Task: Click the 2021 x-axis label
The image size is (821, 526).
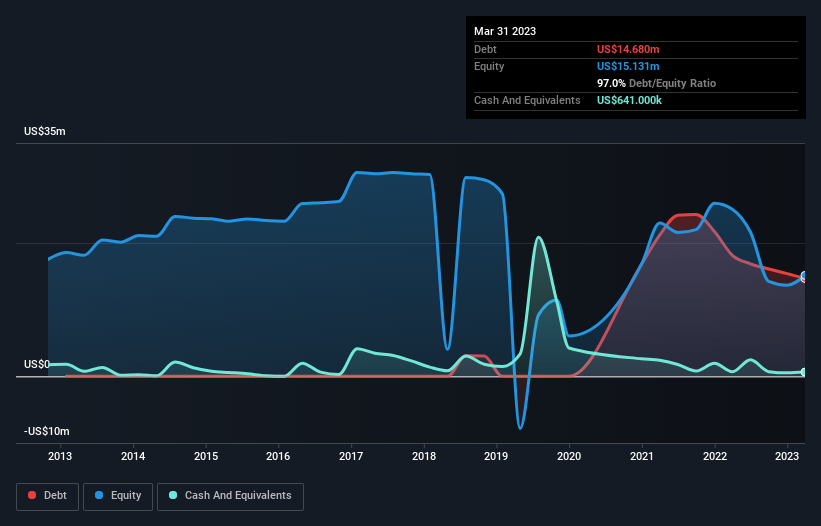Action: point(641,456)
